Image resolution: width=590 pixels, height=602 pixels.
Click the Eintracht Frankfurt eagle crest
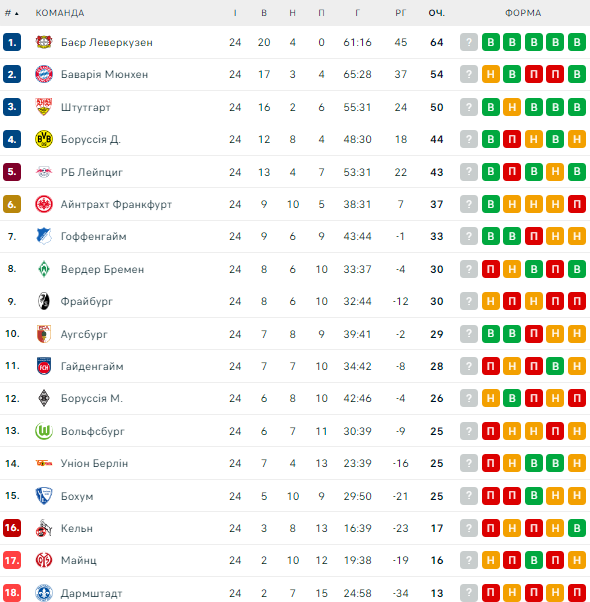point(44,204)
